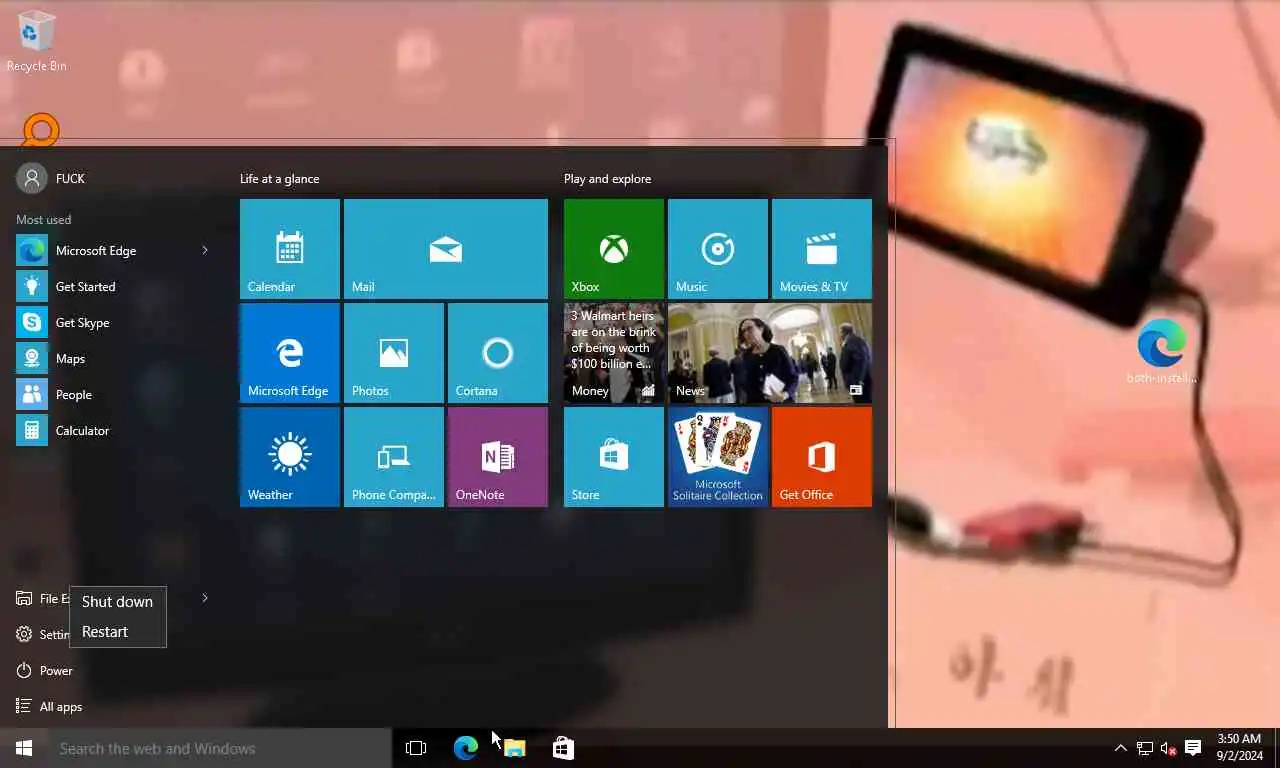This screenshot has width=1280, height=768.
Task: Select the Recycle Bin desktop icon
Action: [x=37, y=41]
